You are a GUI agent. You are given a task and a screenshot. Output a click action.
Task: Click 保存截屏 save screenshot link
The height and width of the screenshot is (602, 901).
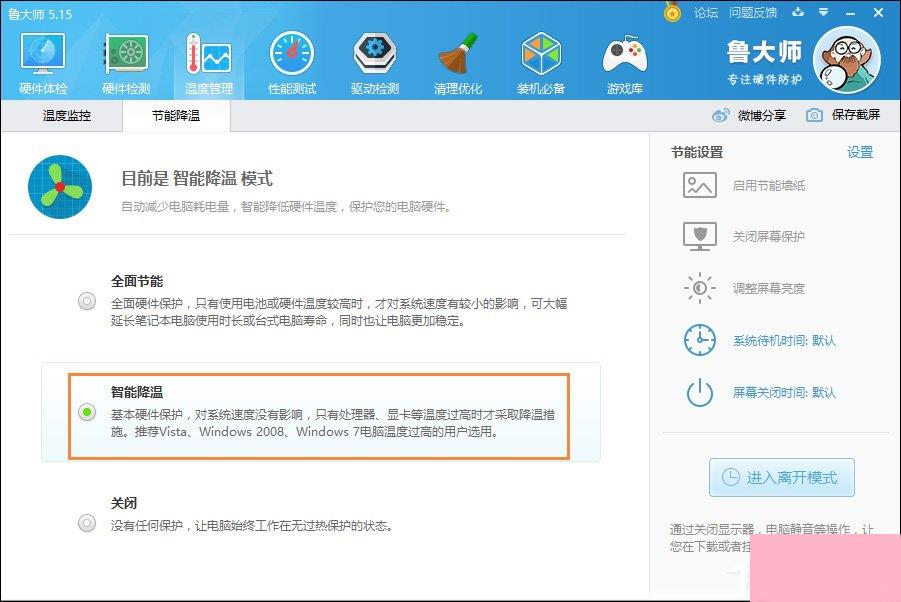click(856, 115)
